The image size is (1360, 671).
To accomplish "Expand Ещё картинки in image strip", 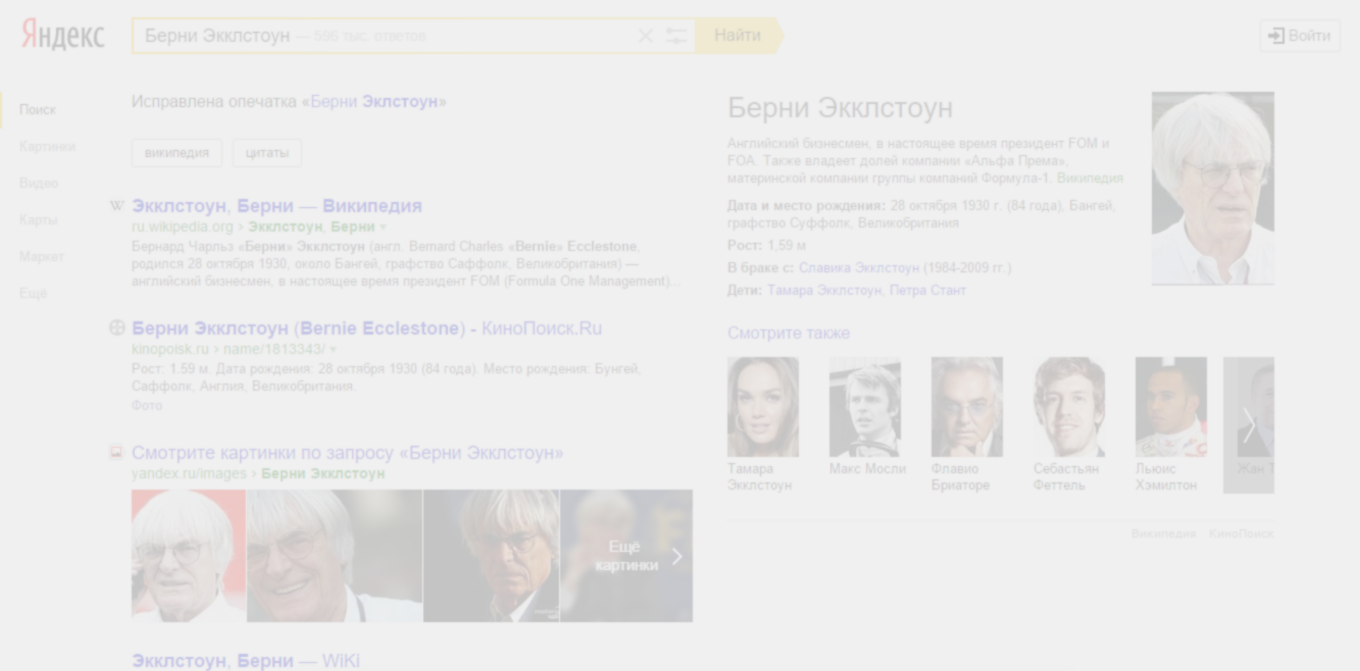I will coord(626,556).
